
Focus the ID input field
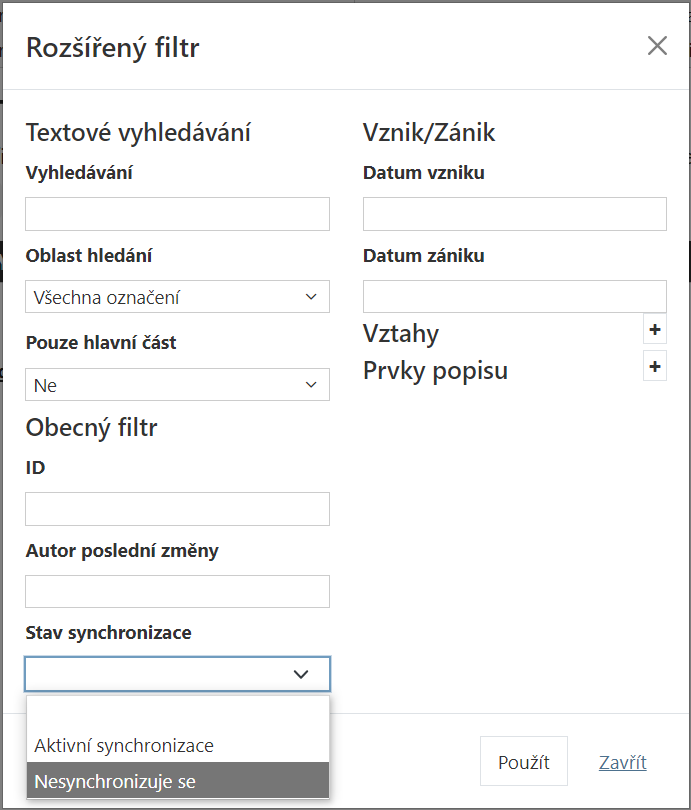[177, 509]
